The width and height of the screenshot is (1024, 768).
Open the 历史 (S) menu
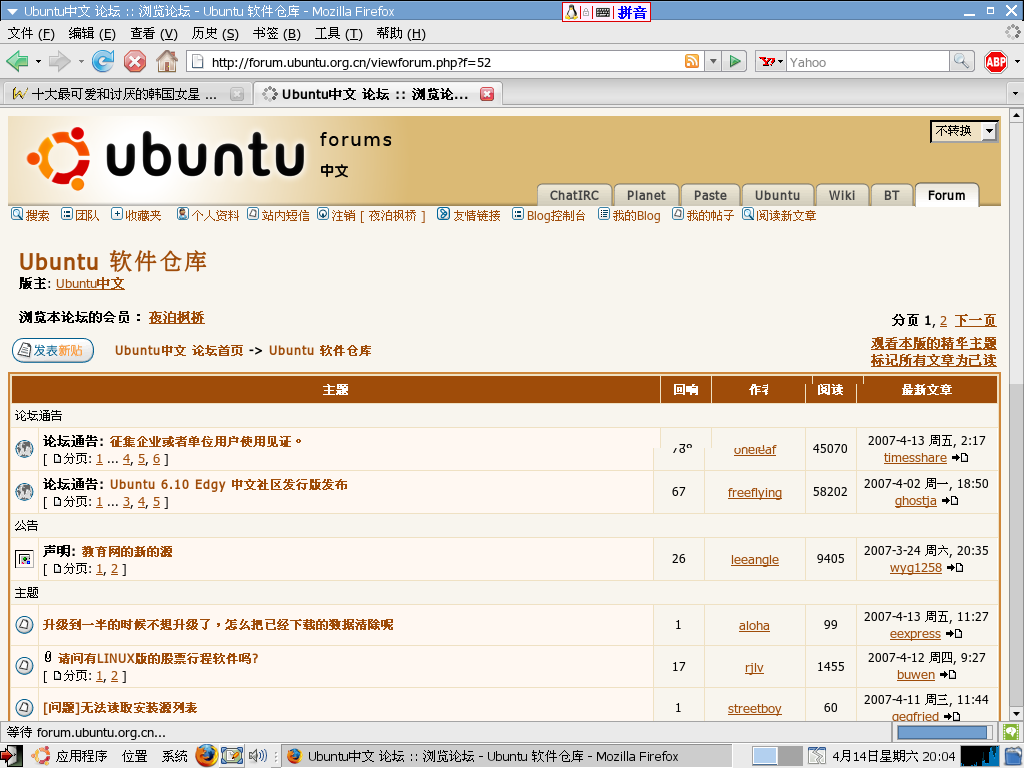click(x=215, y=33)
